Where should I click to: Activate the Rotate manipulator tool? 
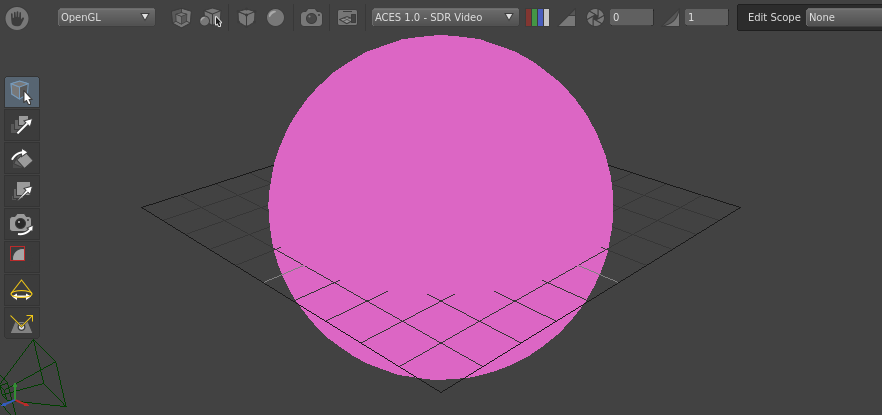coord(21,158)
